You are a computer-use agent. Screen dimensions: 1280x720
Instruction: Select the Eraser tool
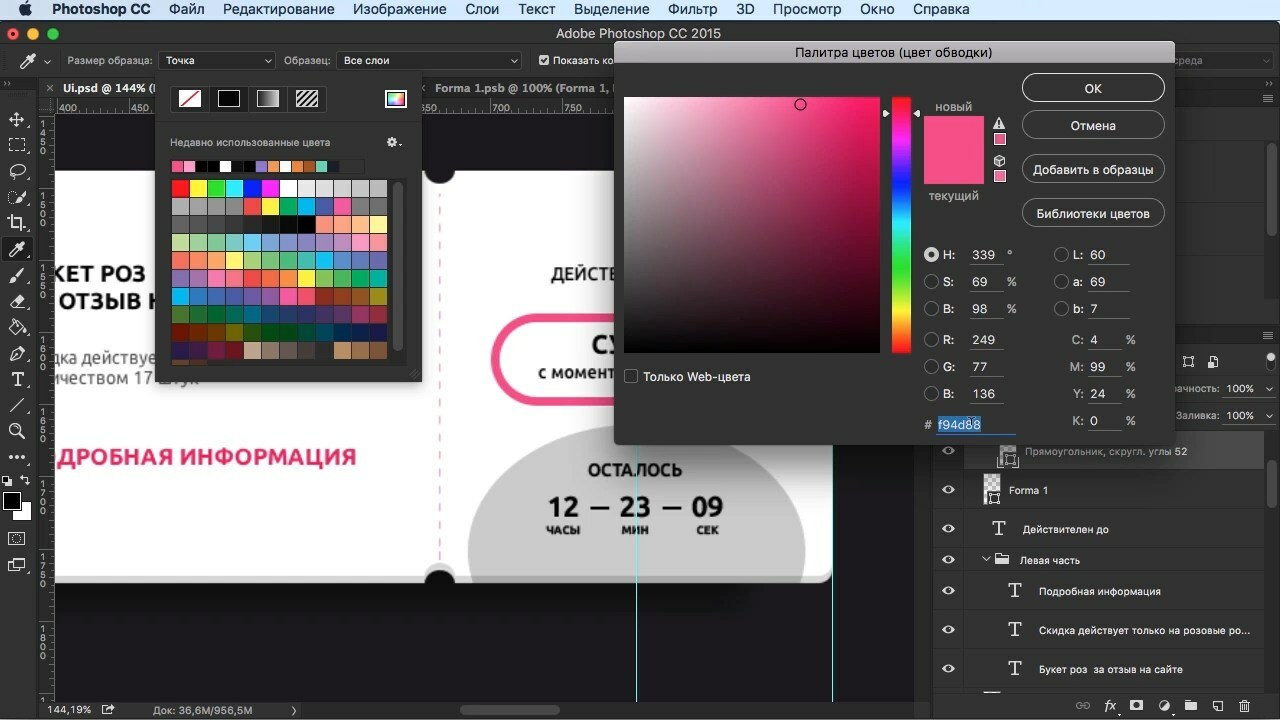pos(17,301)
